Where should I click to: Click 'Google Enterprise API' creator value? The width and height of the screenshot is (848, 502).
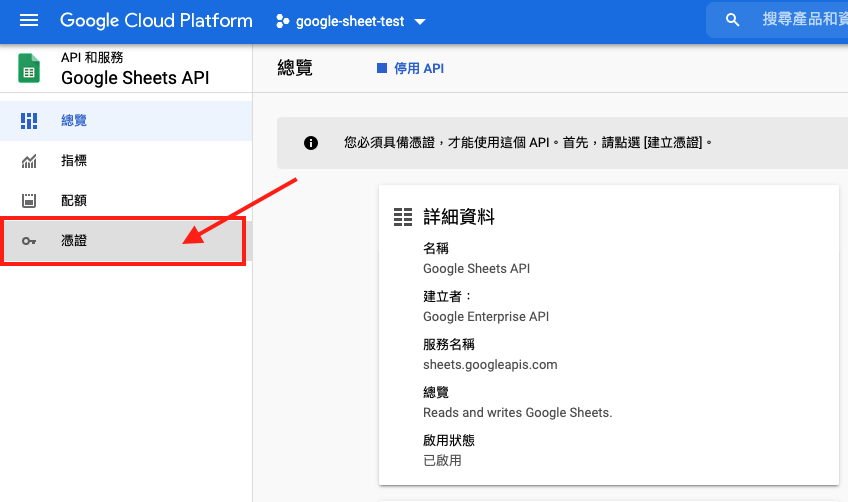486,316
